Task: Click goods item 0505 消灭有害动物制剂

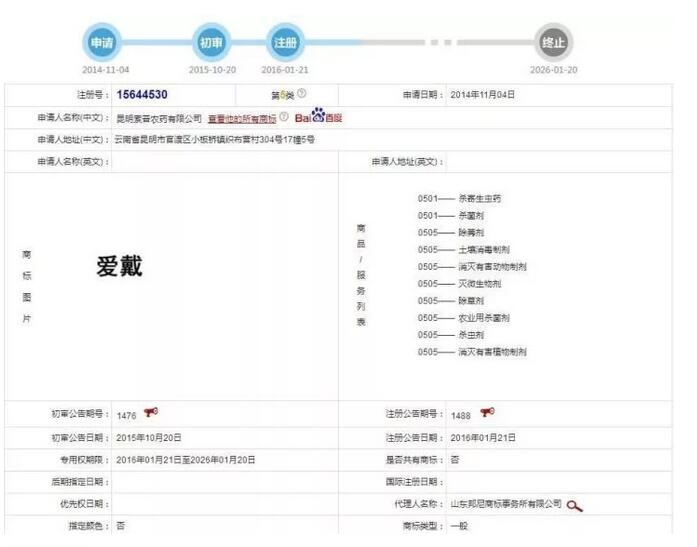Action: pyautogui.click(x=472, y=267)
